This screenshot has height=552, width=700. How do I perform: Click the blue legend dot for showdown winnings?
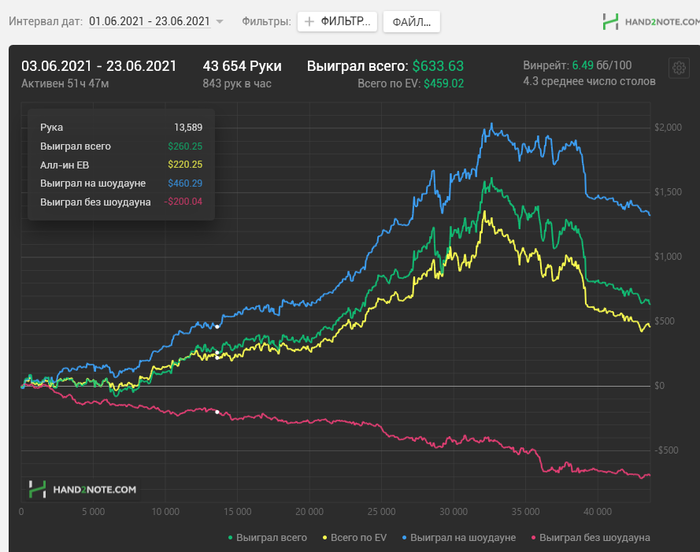coord(404,538)
